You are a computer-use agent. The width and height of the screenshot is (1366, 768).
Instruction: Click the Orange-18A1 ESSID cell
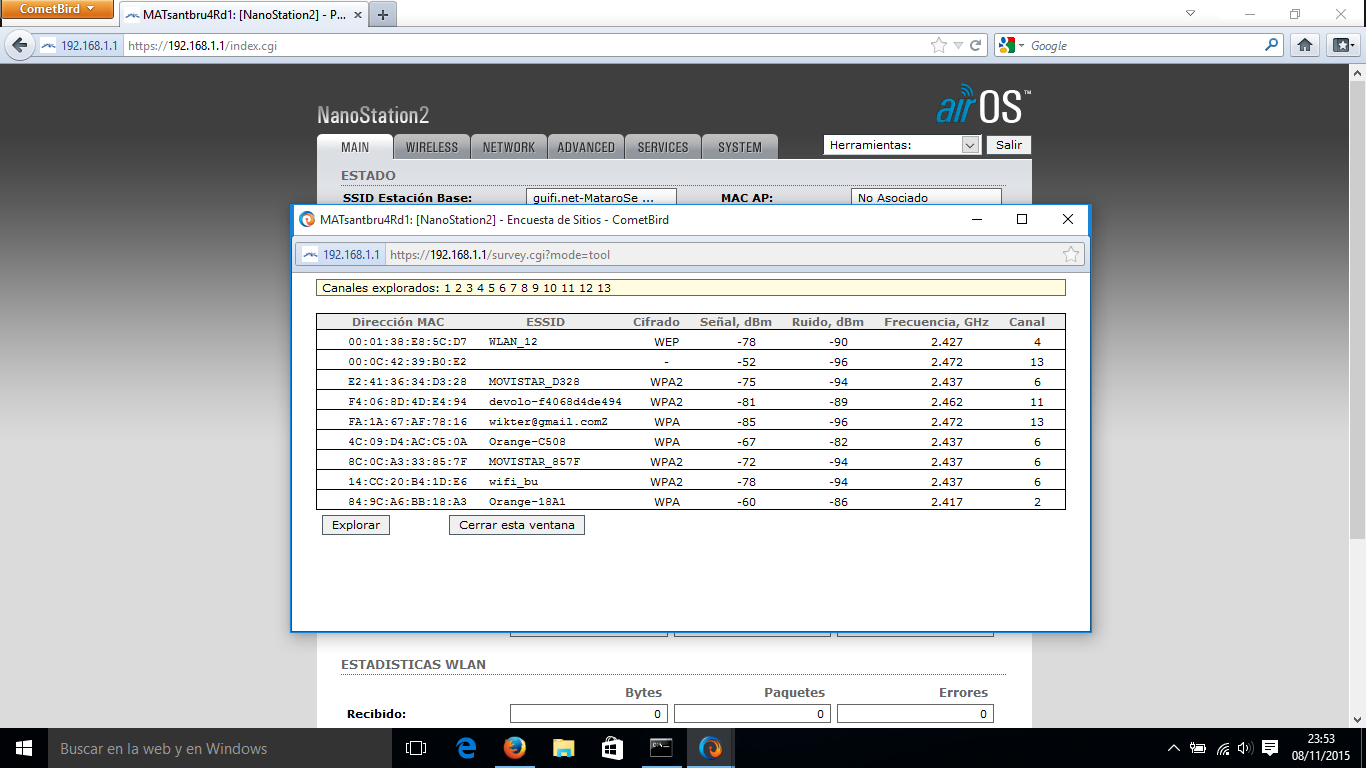[527, 502]
